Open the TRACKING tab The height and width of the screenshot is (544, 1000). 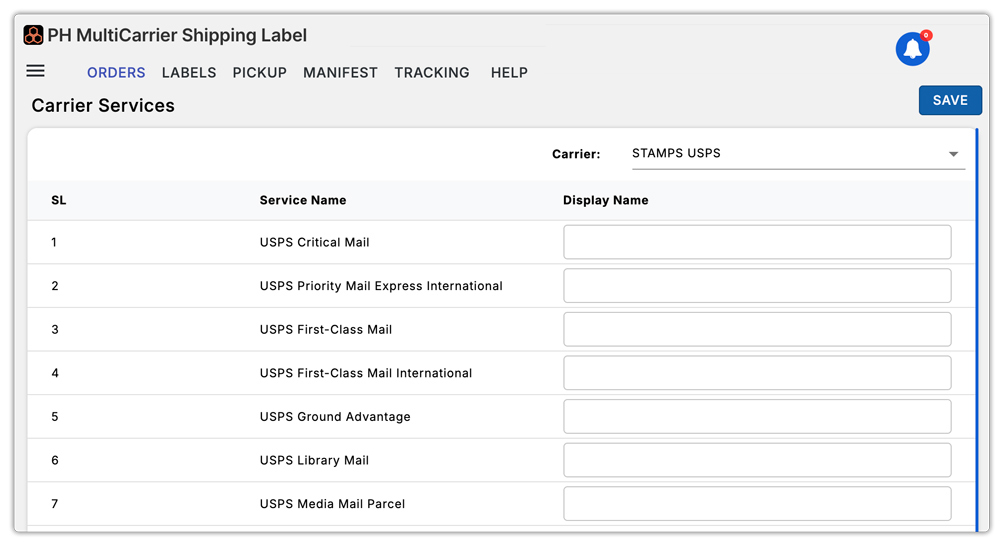[x=432, y=73]
